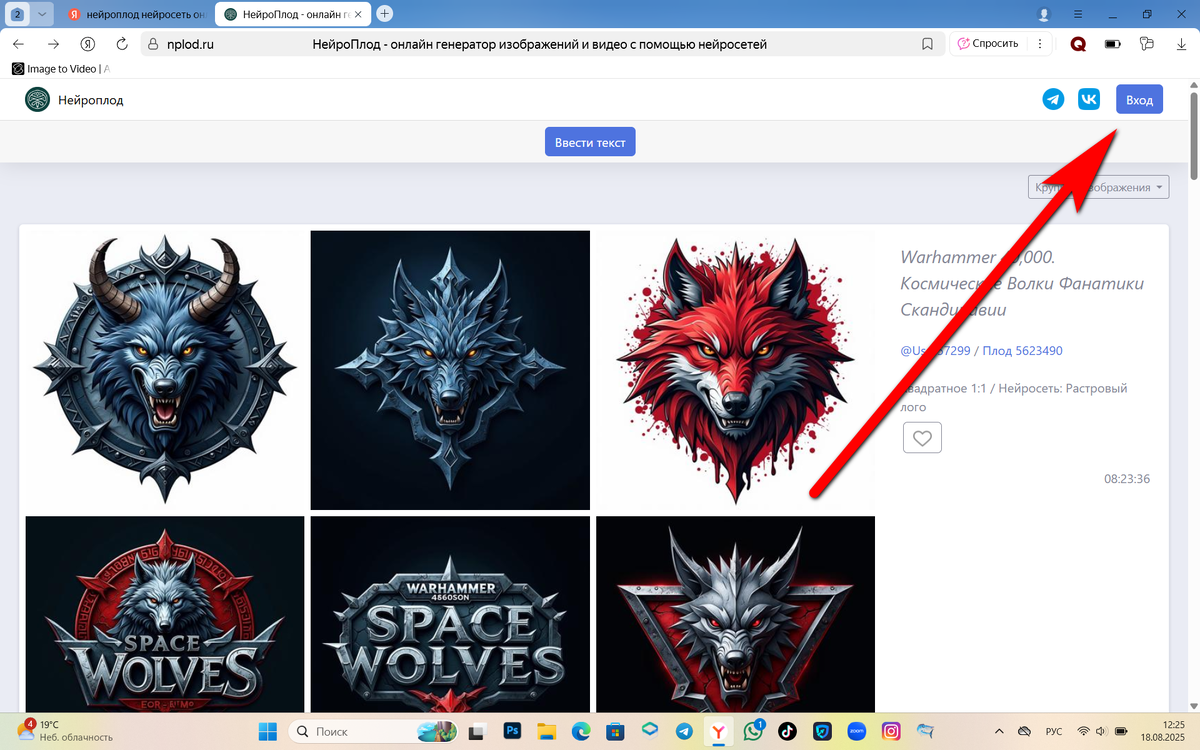The height and width of the screenshot is (750, 1200).
Task: Click the Yandex home button in toolbar
Action: tap(88, 44)
